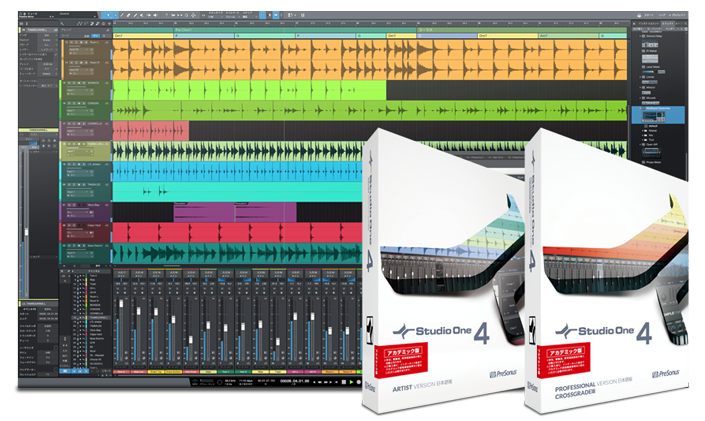Select the コーラス arranger section
The image size is (705, 421).
(x=522, y=30)
